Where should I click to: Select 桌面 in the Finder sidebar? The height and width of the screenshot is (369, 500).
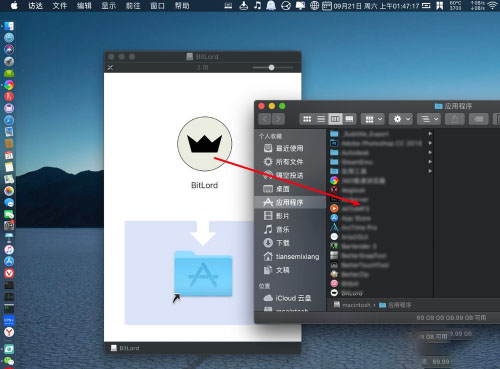coord(289,189)
